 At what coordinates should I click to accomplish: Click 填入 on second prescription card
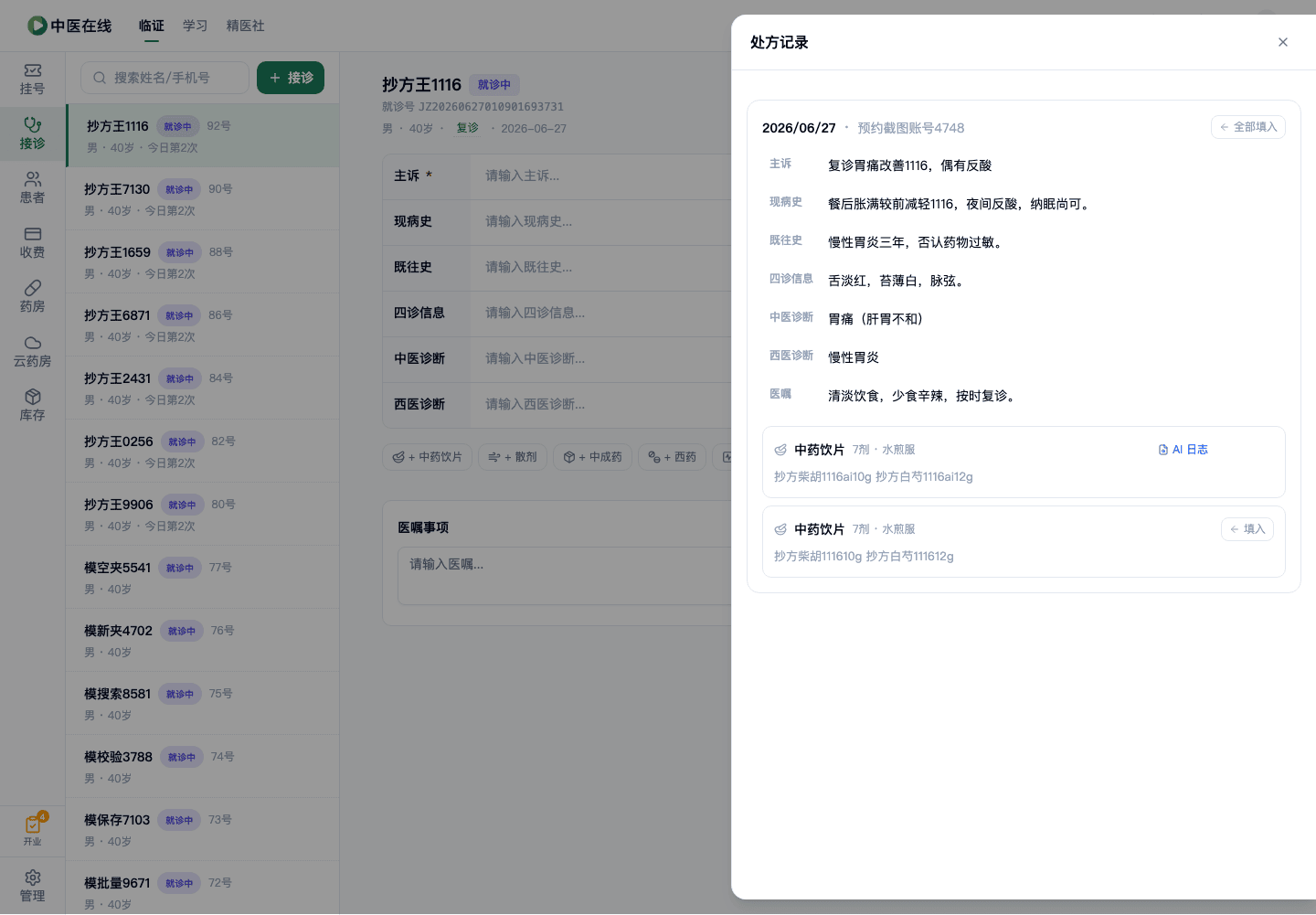point(1247,529)
